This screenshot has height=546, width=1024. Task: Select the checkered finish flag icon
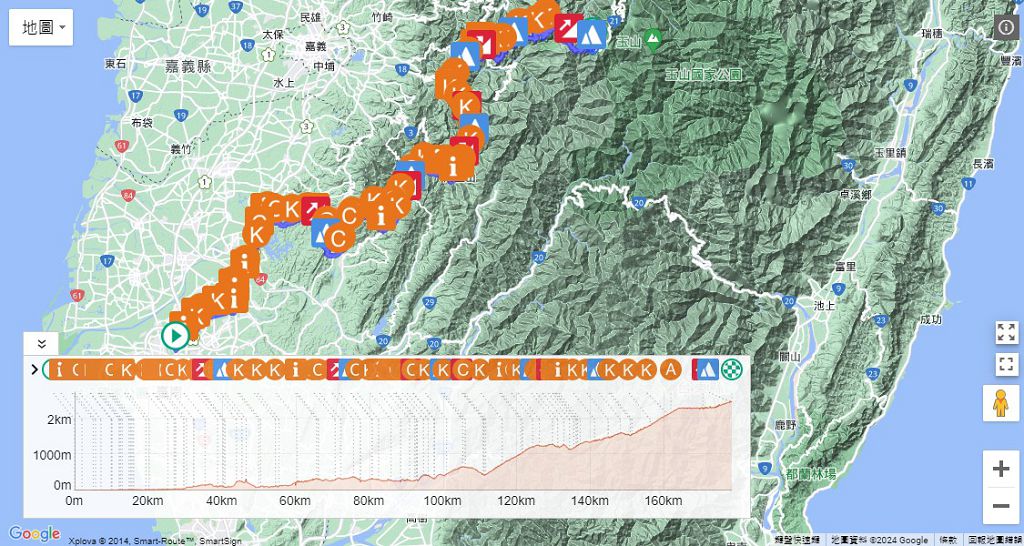point(734,369)
